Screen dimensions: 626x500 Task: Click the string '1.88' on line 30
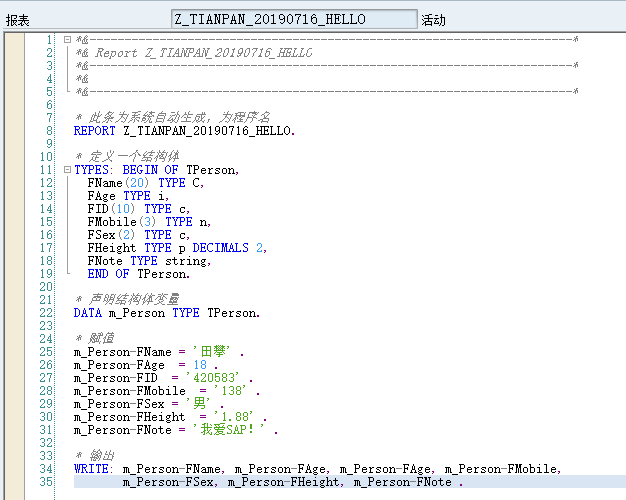(x=234, y=417)
